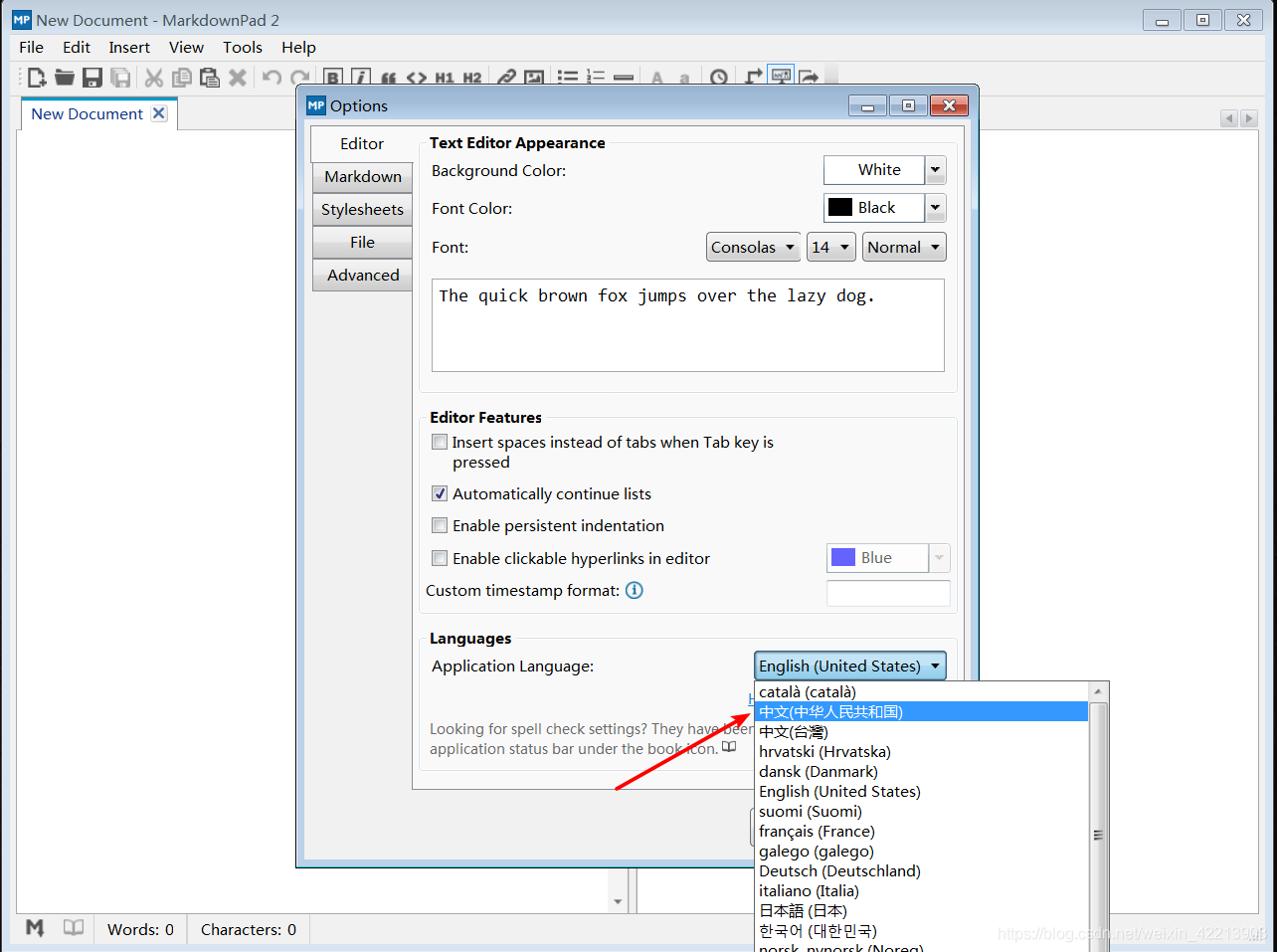Click the info icon beside Custom timestamp format
The width and height of the screenshot is (1277, 952).
point(634,590)
